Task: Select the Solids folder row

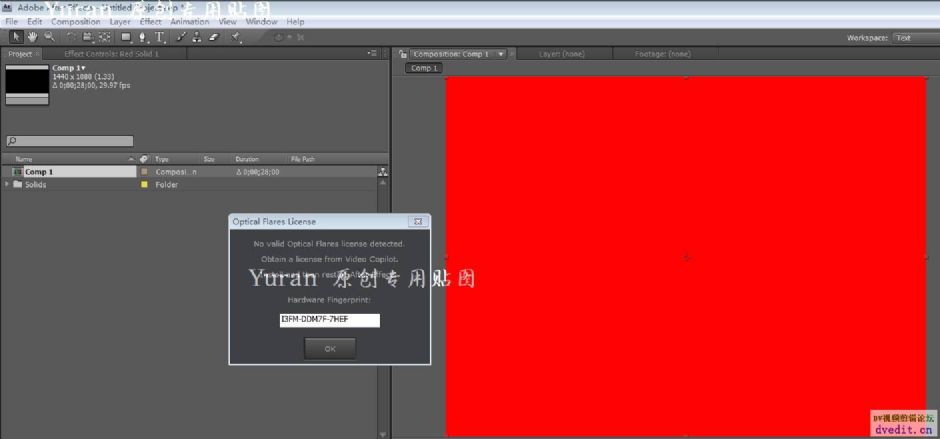Action: tap(191, 185)
